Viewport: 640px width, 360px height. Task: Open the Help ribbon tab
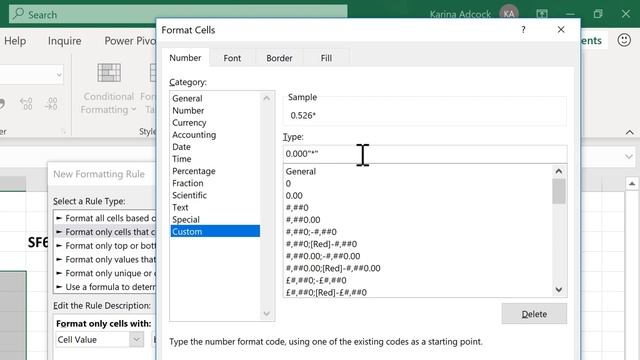tap(15, 41)
